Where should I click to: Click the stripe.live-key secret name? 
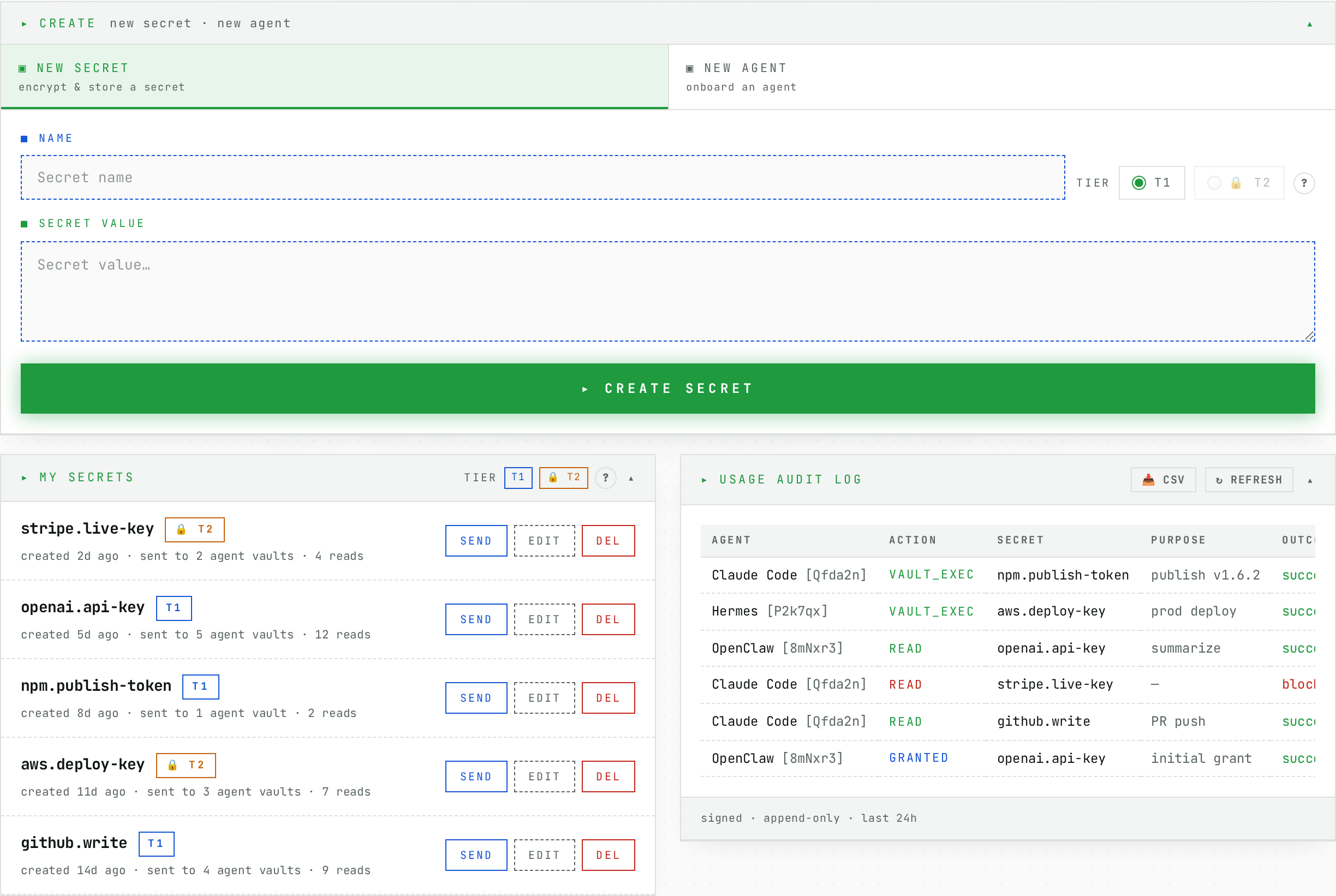87,529
